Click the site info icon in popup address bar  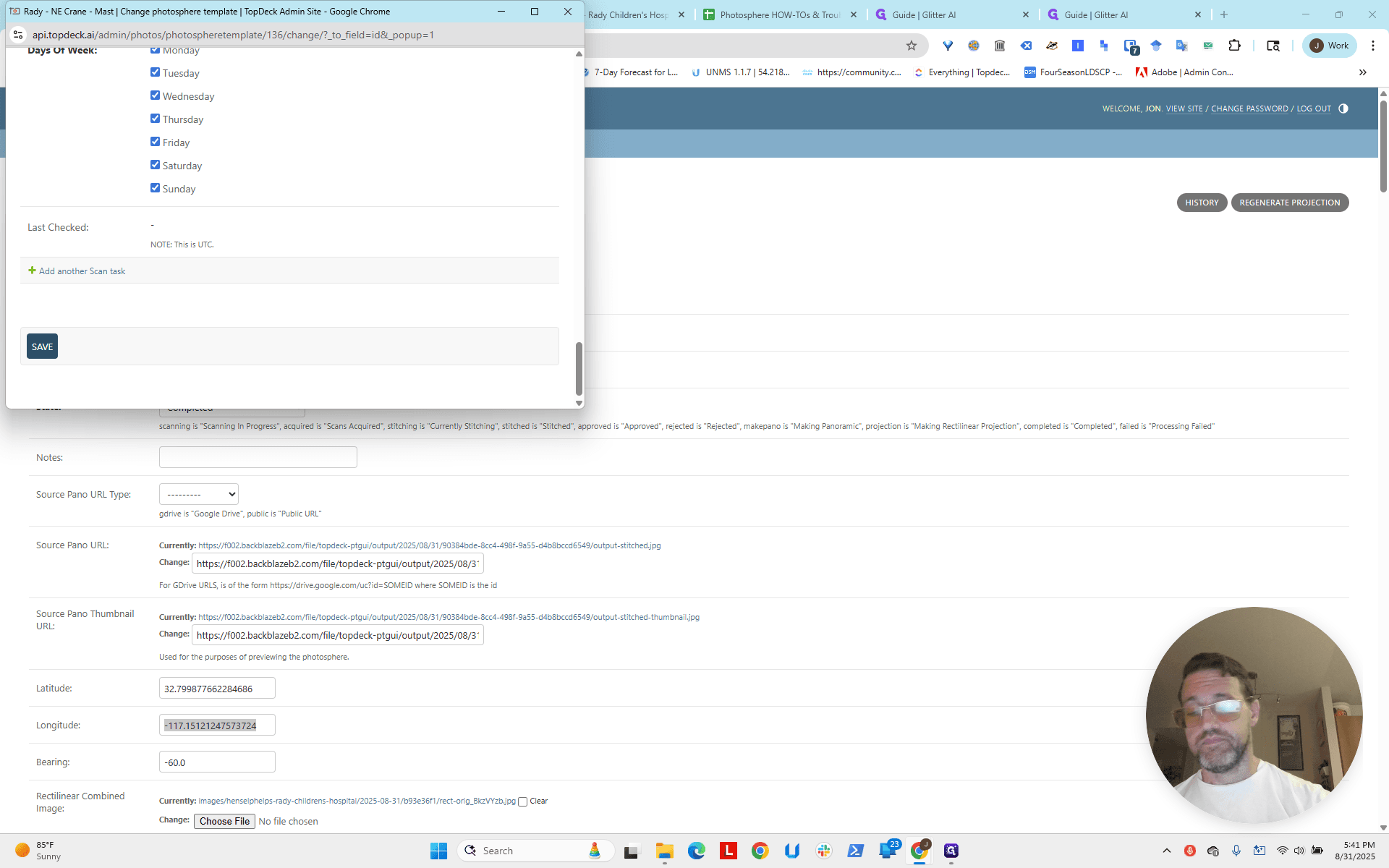[x=19, y=35]
